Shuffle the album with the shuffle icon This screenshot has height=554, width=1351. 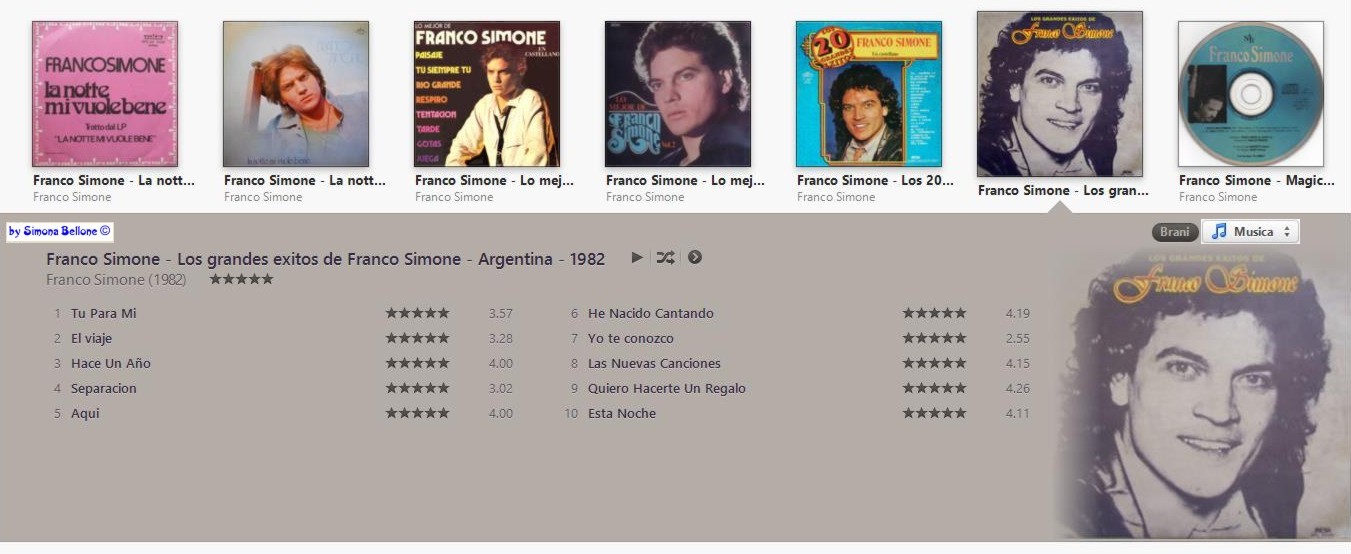[665, 258]
